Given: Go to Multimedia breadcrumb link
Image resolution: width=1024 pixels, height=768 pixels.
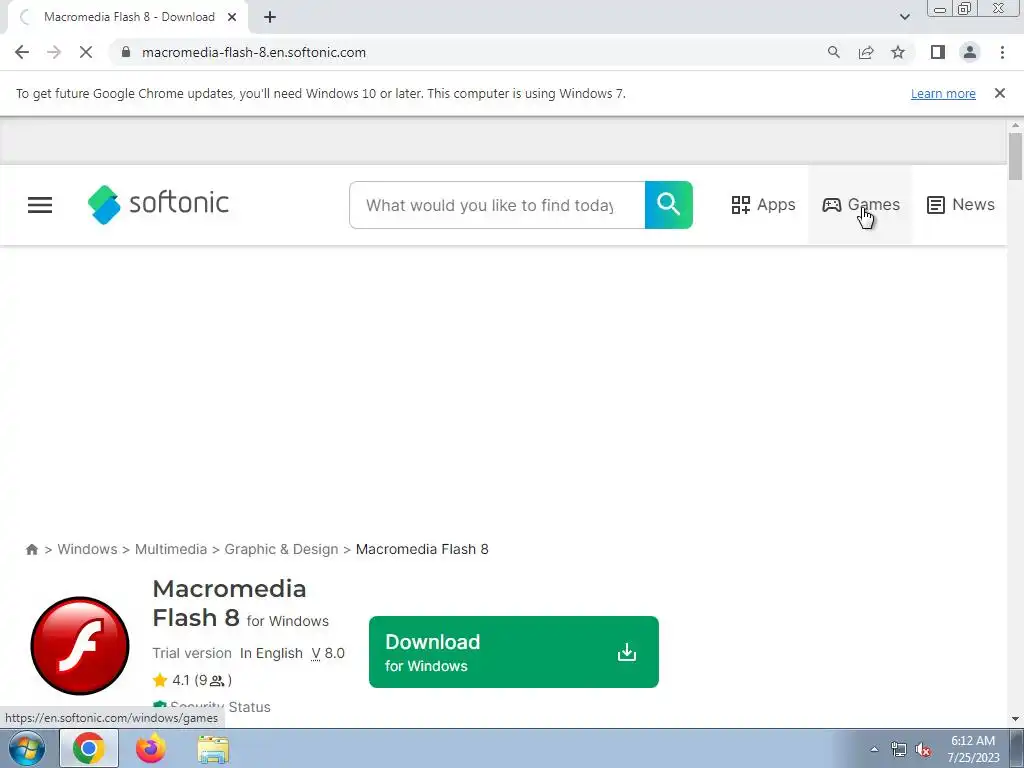Looking at the screenshot, I should [171, 549].
